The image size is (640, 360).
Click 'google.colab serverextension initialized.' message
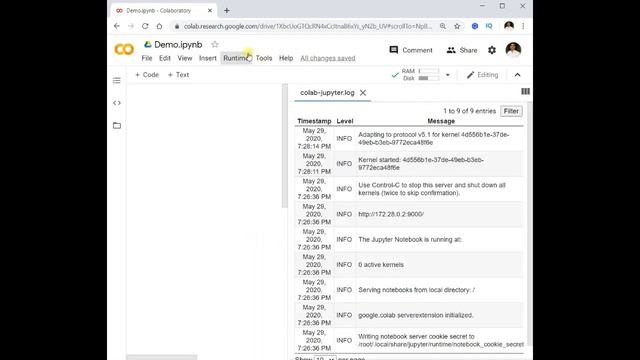416,315
